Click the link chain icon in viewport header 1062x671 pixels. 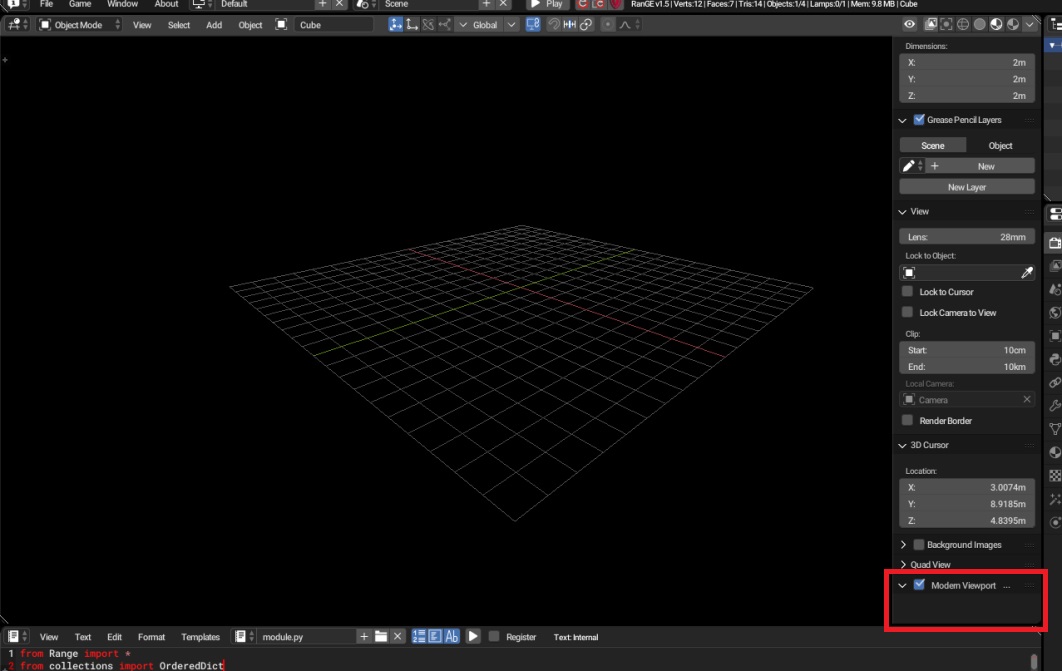(x=586, y=25)
